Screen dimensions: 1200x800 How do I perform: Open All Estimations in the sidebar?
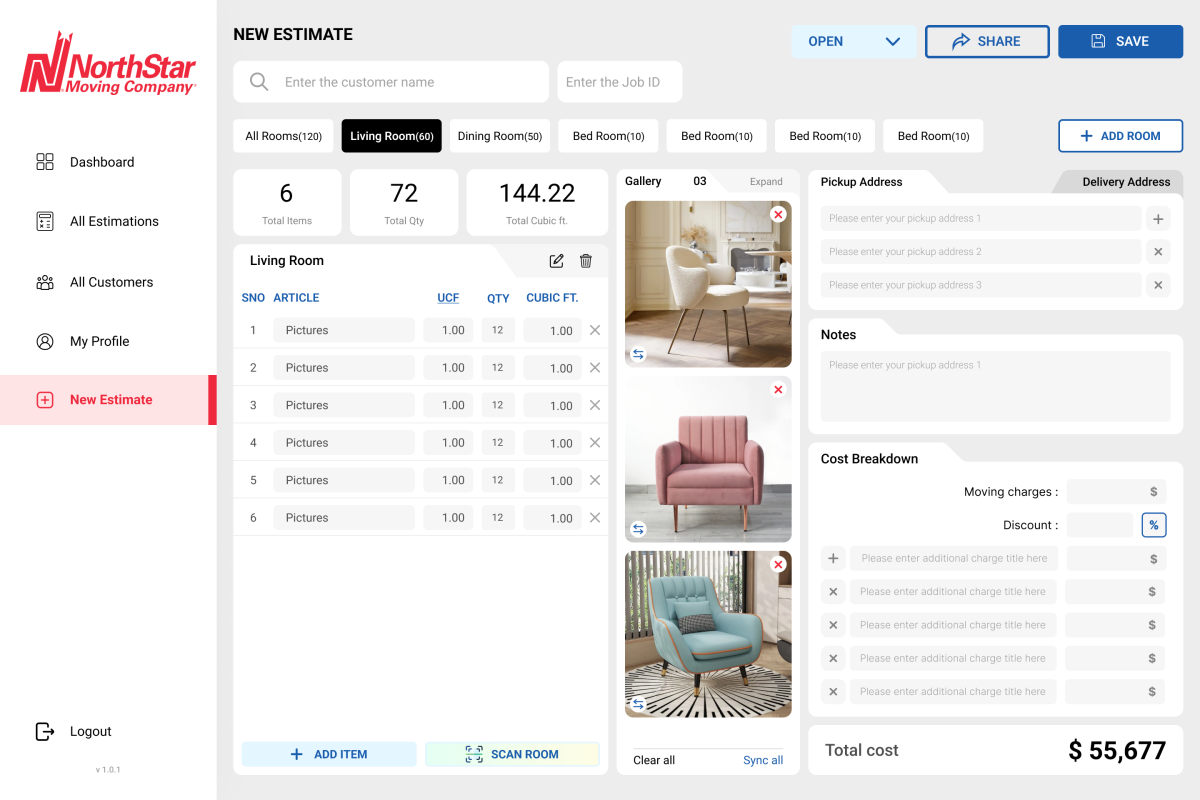[x=114, y=221]
